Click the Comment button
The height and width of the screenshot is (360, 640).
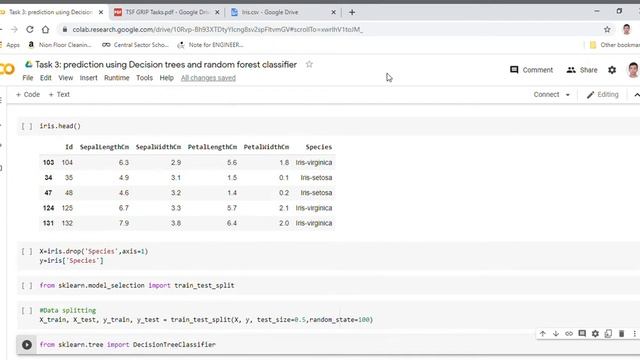pyautogui.click(x=531, y=70)
